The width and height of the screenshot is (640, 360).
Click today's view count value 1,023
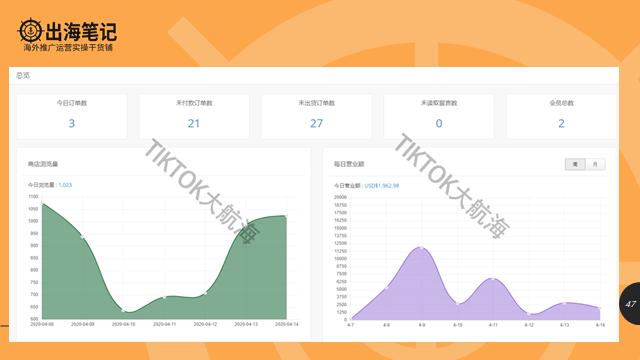[x=65, y=185]
